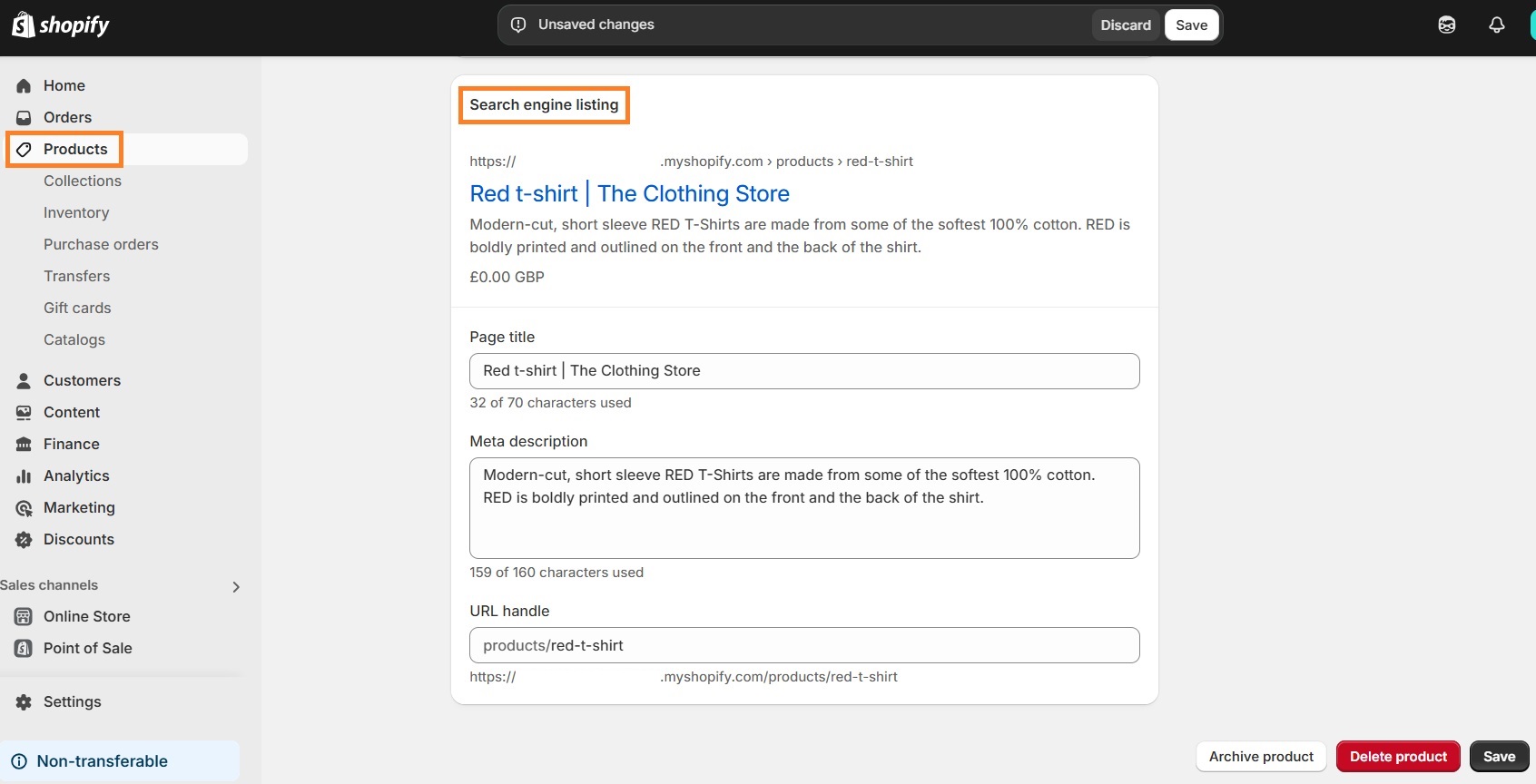
Task: Click '159 of 160 characters used' text
Action: click(x=556, y=573)
